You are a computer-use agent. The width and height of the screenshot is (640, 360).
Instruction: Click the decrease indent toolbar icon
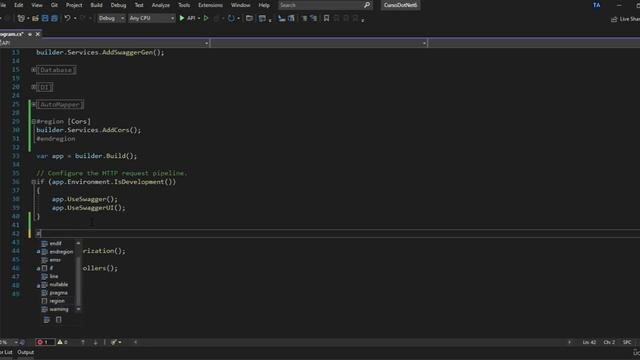tap(304, 18)
